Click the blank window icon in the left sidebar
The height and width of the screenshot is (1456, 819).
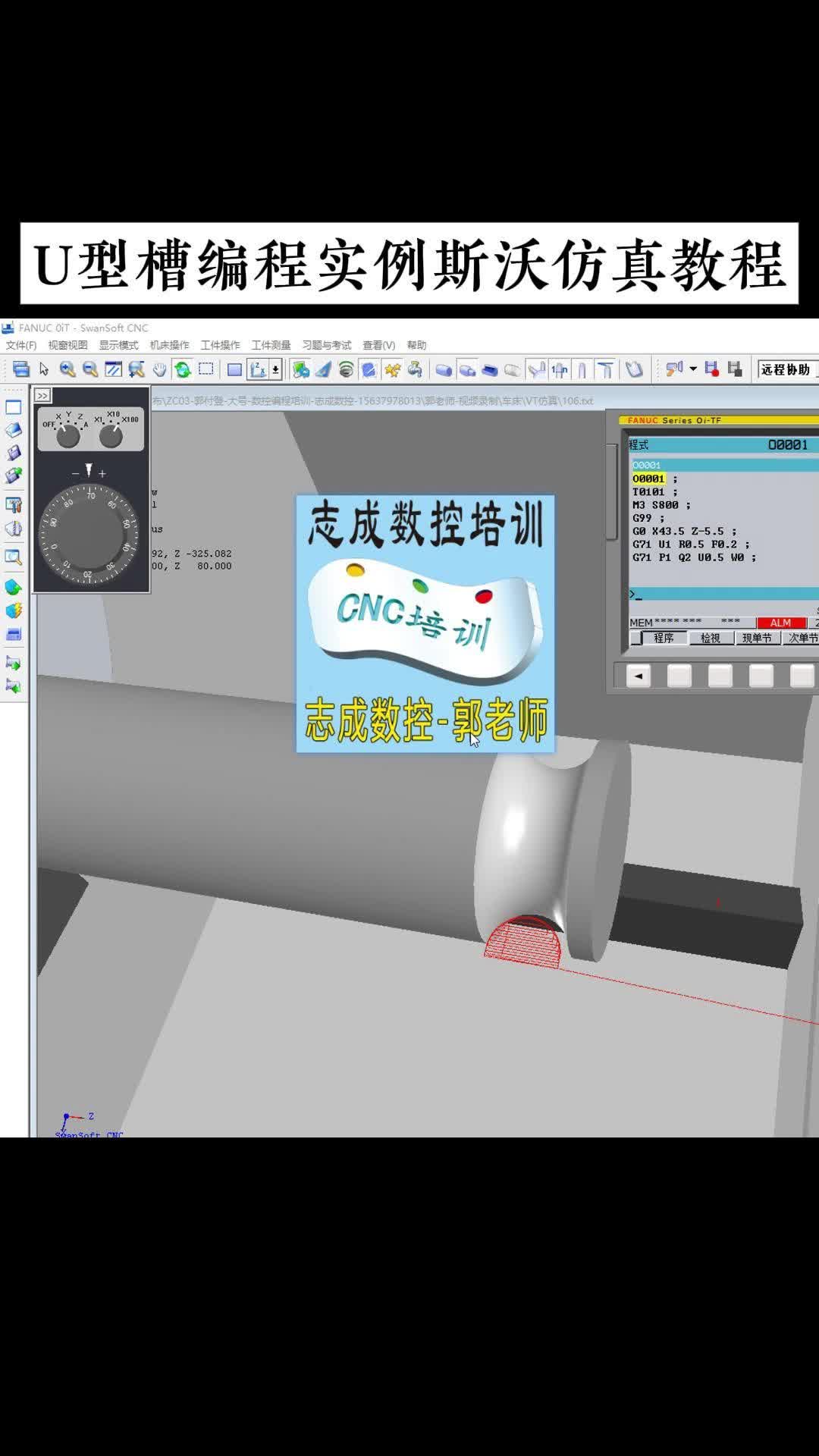coord(14,407)
